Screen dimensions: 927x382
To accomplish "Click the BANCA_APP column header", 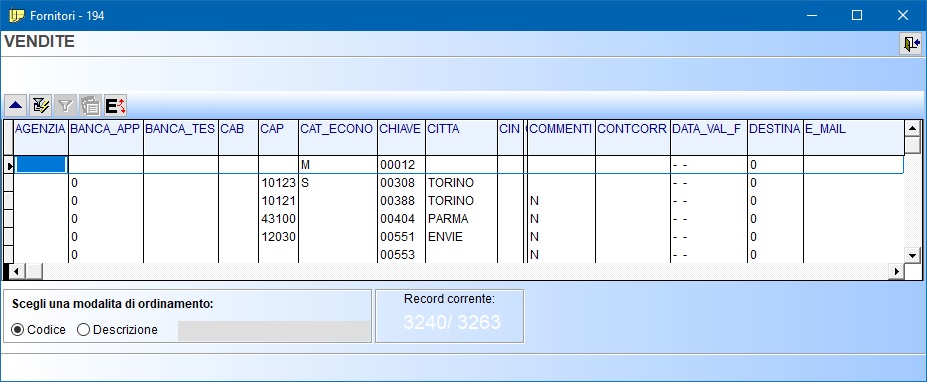I will point(106,137).
